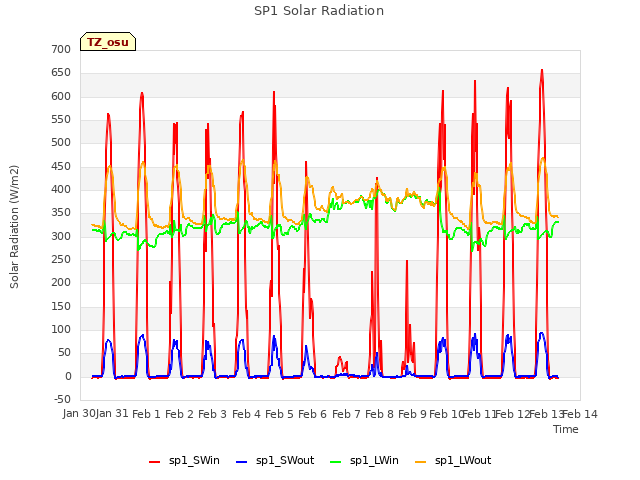Click the 200 y-axis tick label
Viewport: 640px width, 480px height.
click(61, 282)
